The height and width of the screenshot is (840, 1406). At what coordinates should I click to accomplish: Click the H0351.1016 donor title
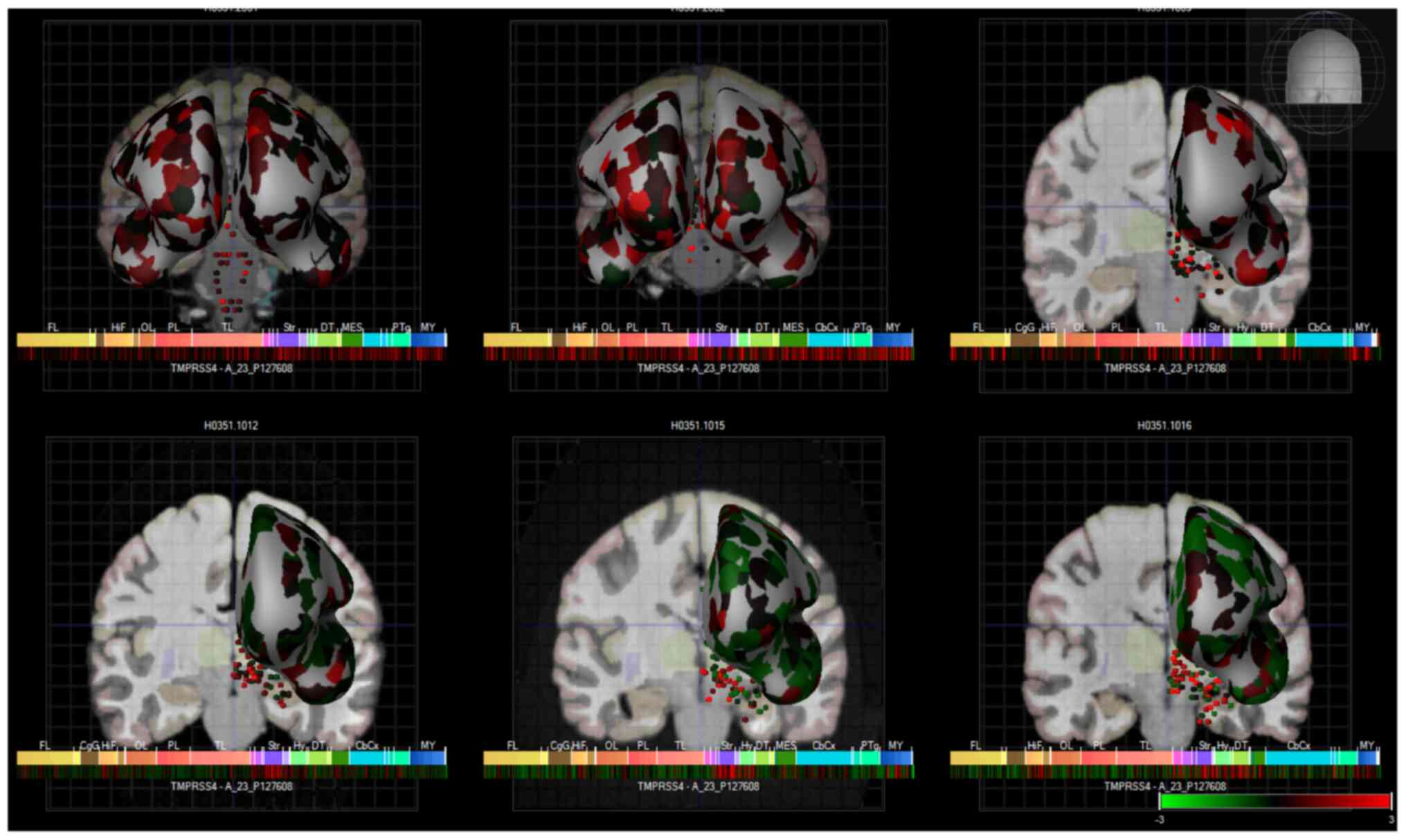pyautogui.click(x=1164, y=426)
